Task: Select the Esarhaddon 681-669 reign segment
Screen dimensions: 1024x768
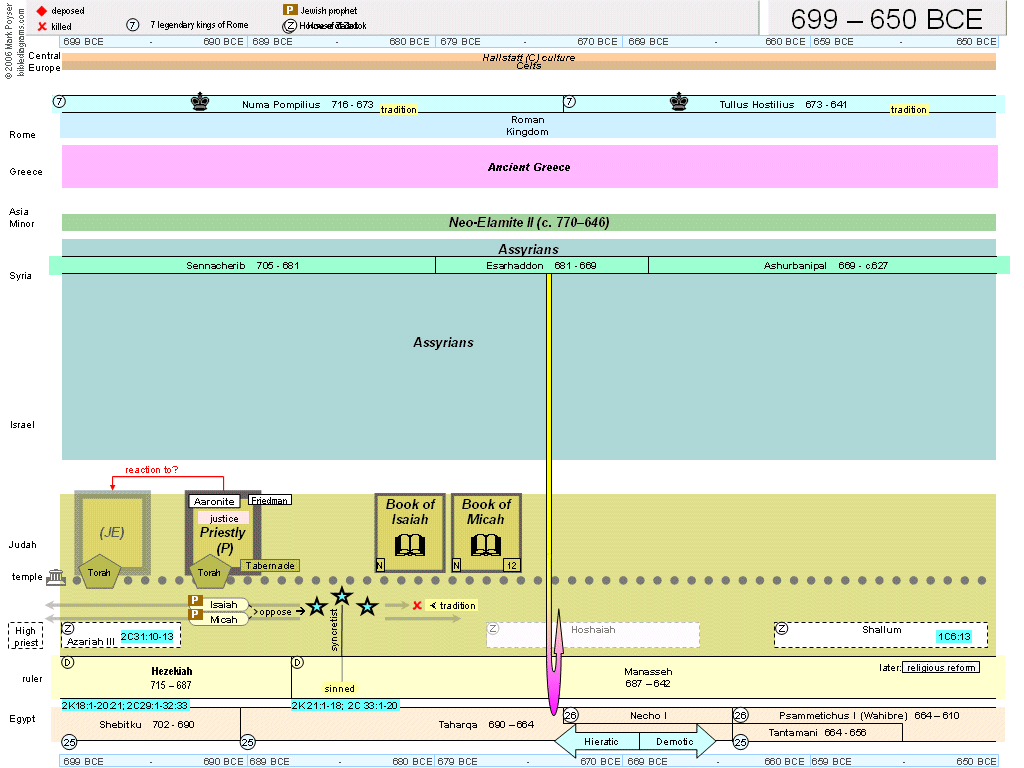Action: (x=541, y=265)
